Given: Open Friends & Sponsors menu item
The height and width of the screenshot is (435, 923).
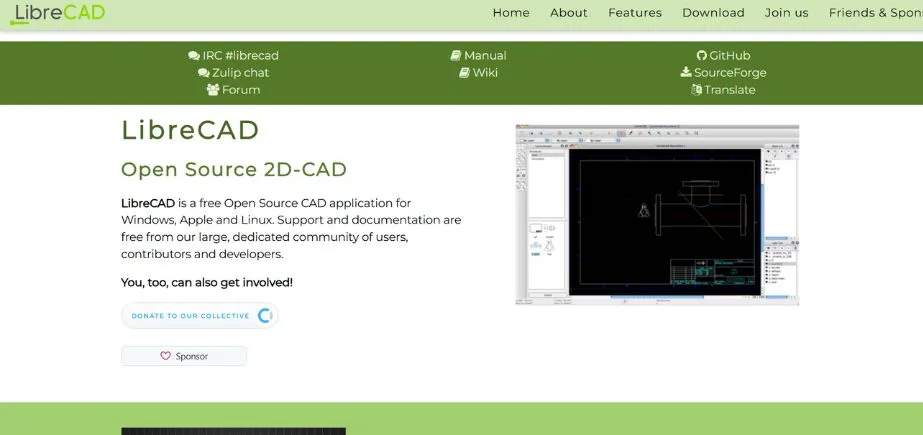Looking at the screenshot, I should tap(876, 13).
